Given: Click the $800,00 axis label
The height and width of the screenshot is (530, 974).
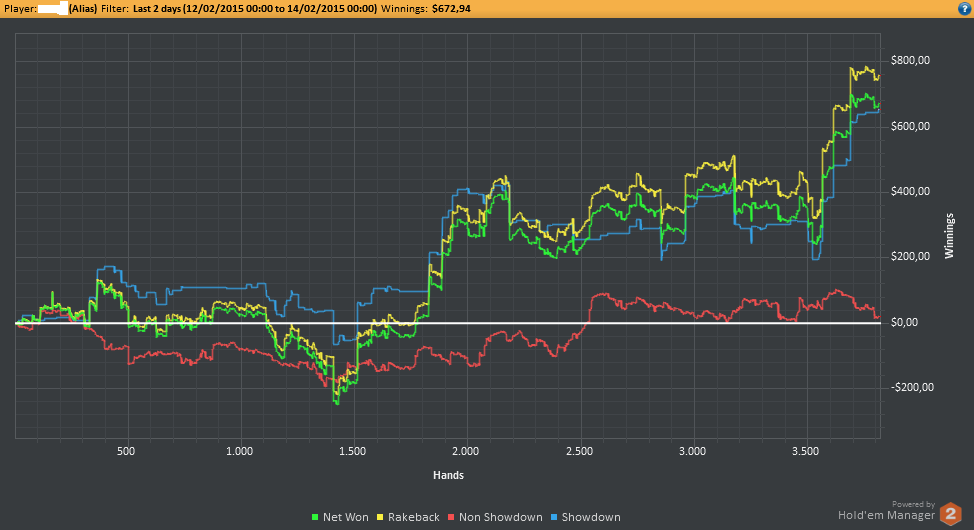Looking at the screenshot, I should point(911,60).
